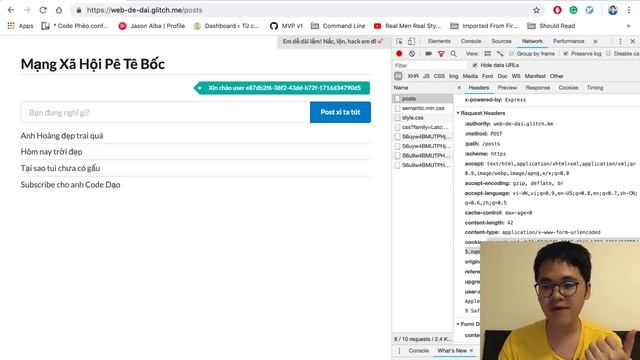This screenshot has height=360, width=640.
Task: Close the What's New drawer tab
Action: 471,351
